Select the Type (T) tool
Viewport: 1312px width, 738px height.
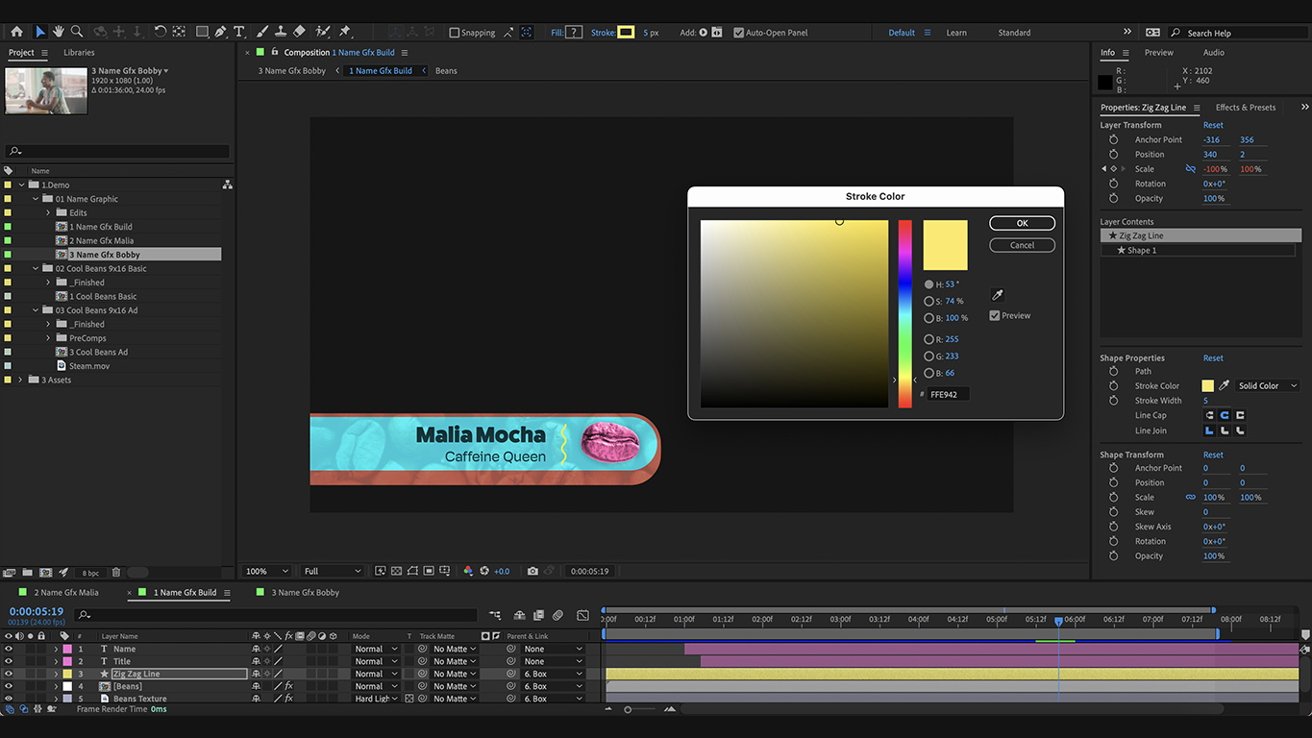tap(239, 32)
